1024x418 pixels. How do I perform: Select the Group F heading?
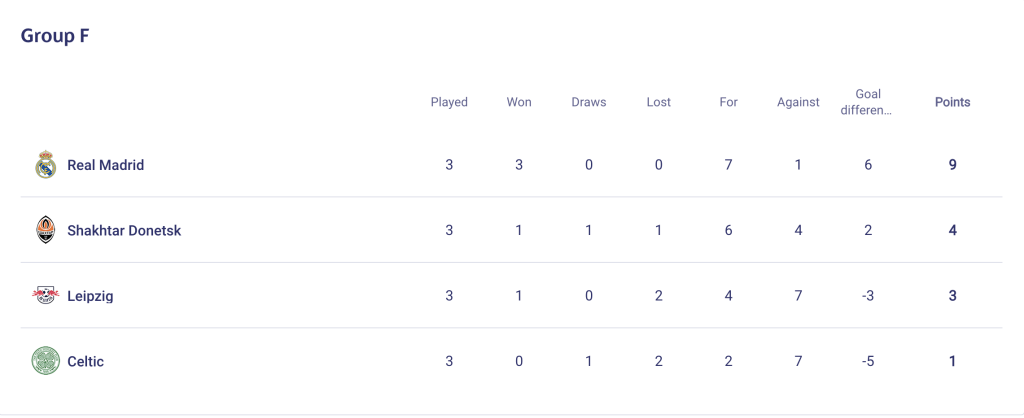click(55, 35)
